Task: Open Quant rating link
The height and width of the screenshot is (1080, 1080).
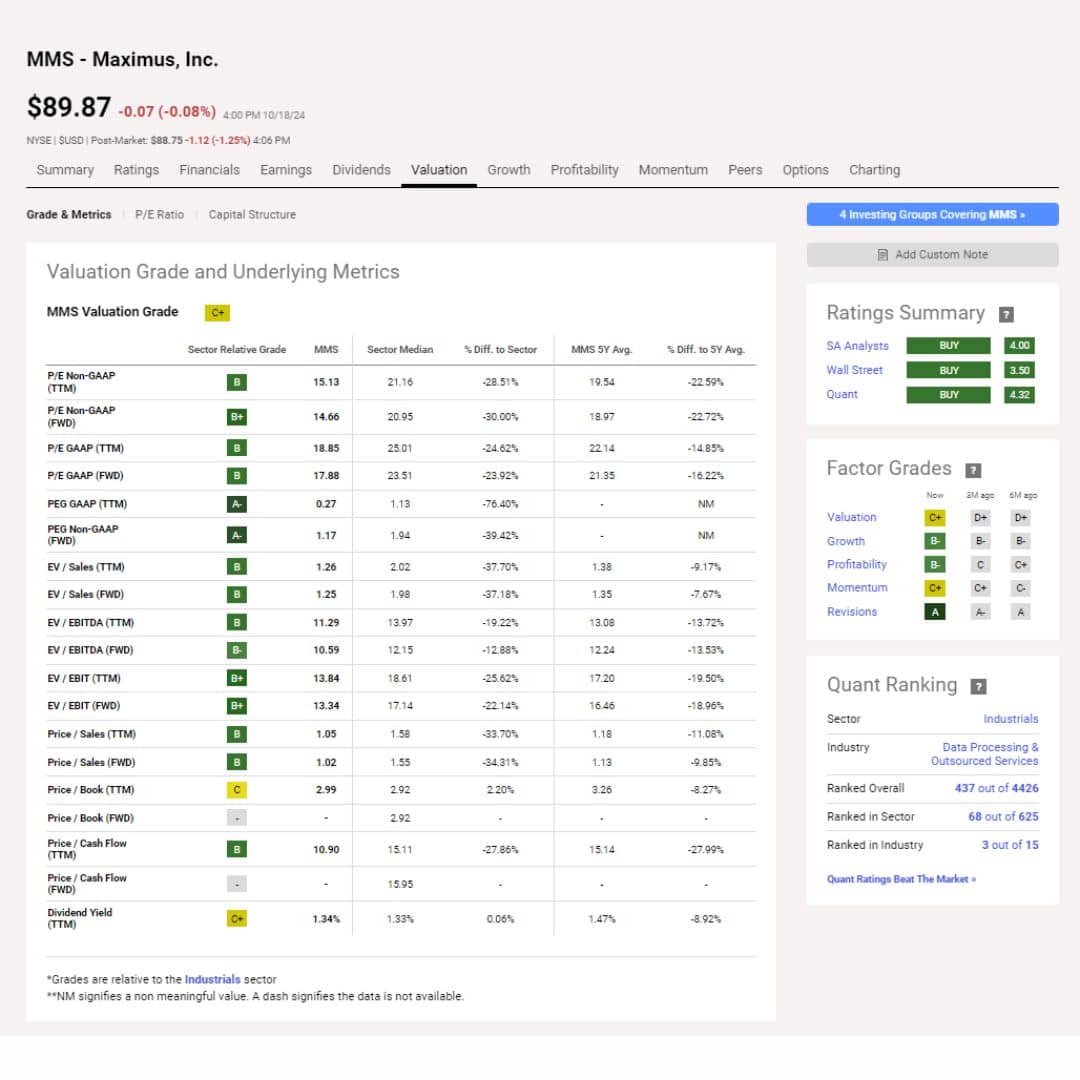Action: point(842,395)
